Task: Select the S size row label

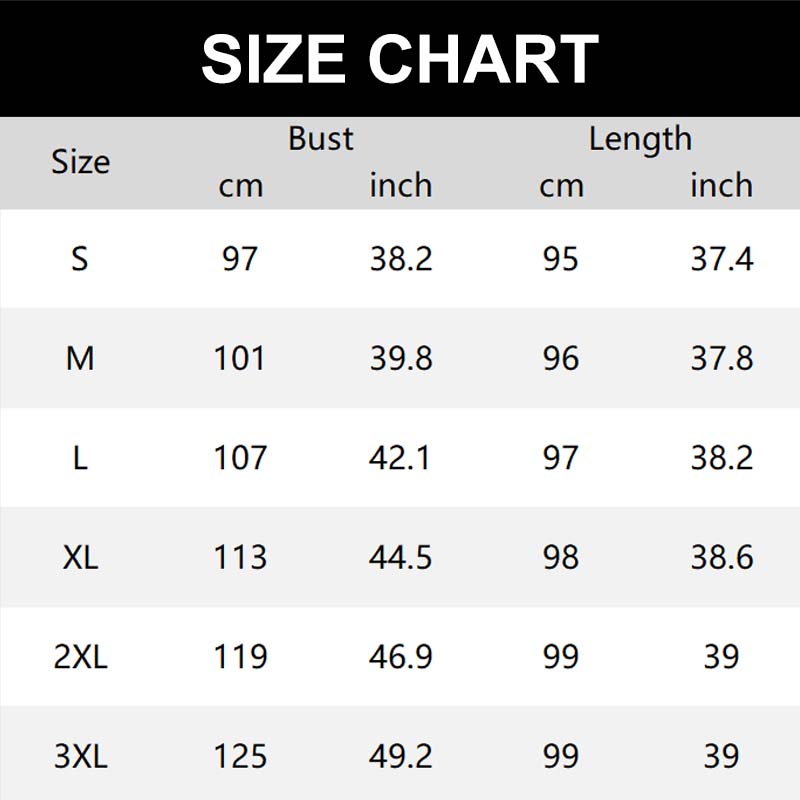Action: click(80, 259)
